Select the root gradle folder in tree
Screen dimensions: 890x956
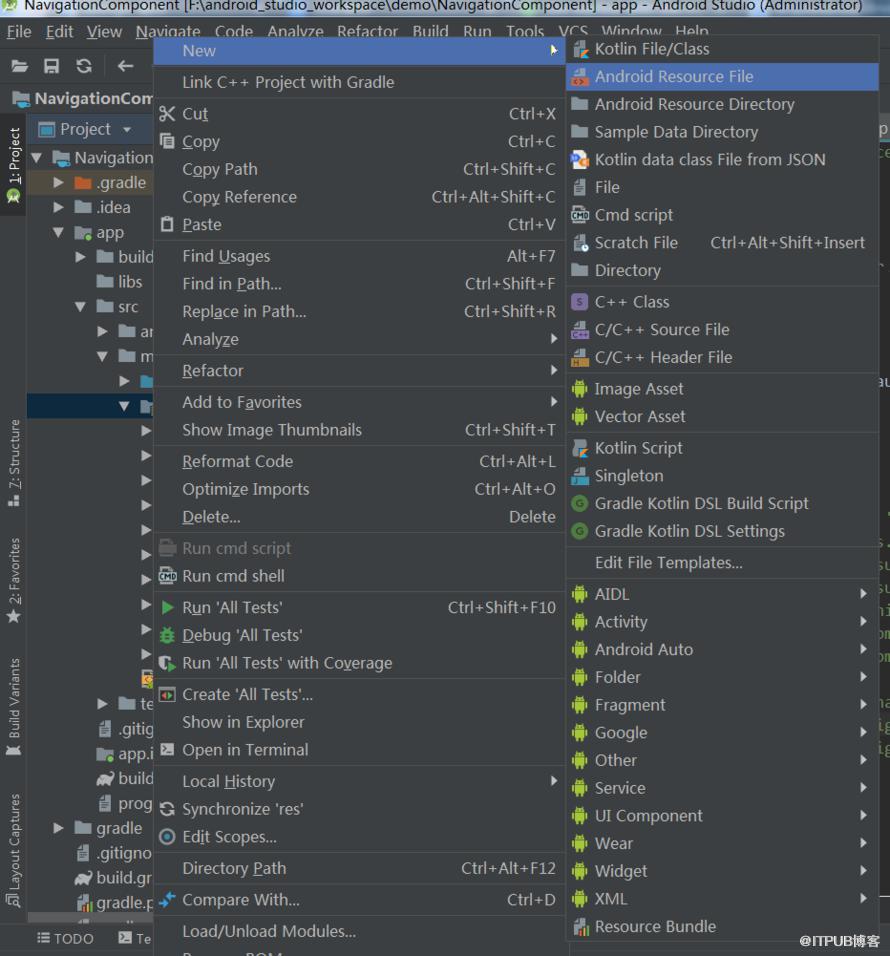[x=108, y=828]
